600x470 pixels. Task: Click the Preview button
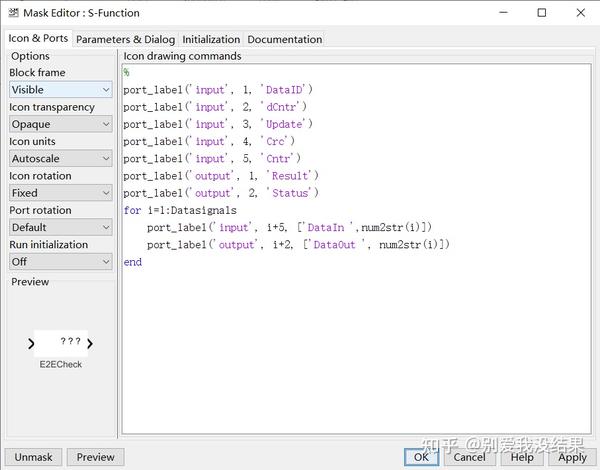95,457
